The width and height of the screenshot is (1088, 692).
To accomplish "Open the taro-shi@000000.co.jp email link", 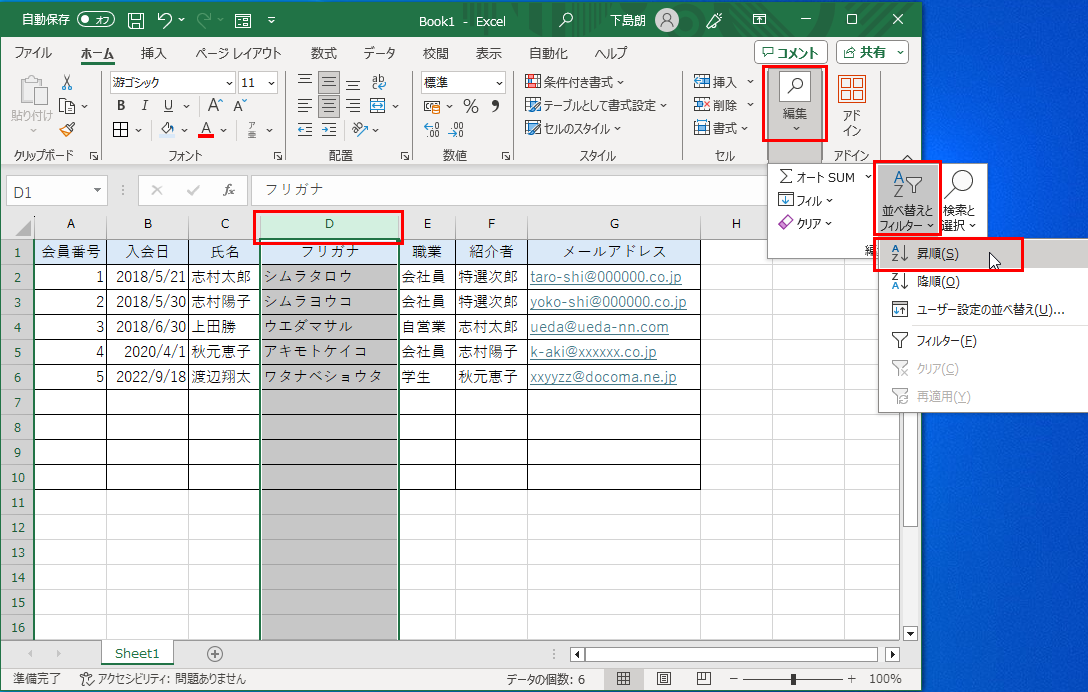I will [x=605, y=277].
